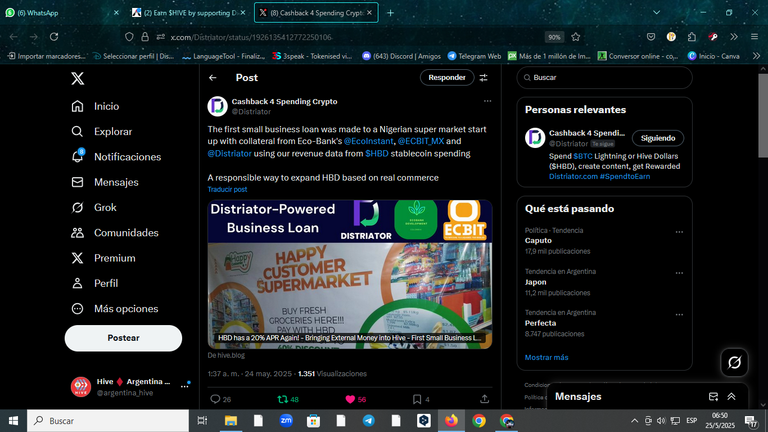This screenshot has height=432, width=768.
Task: Open the Japon trending topic
Action: pos(535,282)
